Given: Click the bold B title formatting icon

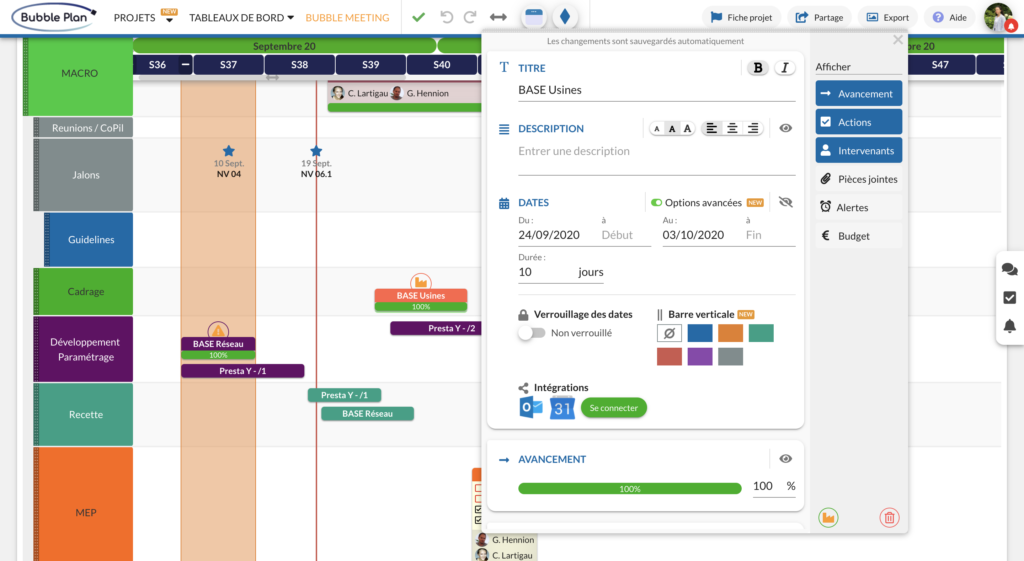Looking at the screenshot, I should (758, 68).
